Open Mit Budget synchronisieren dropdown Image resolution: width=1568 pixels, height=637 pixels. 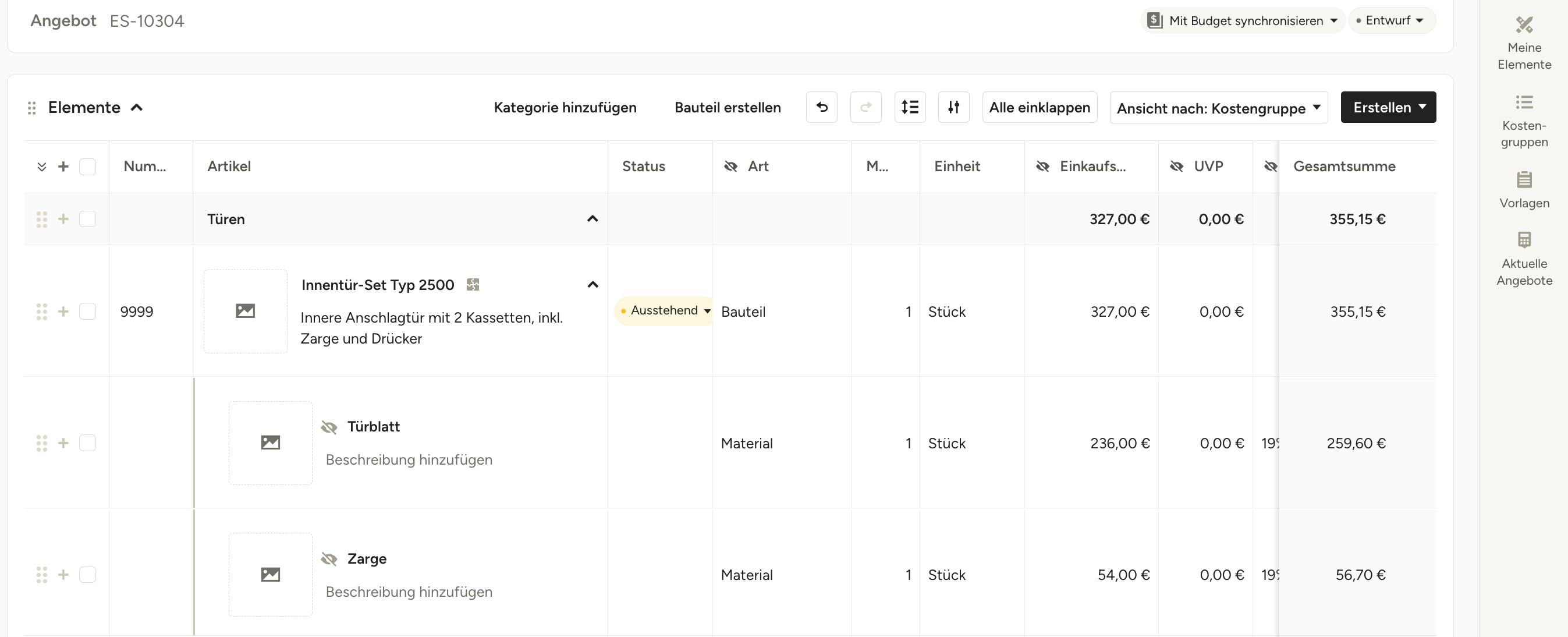pyautogui.click(x=1242, y=20)
